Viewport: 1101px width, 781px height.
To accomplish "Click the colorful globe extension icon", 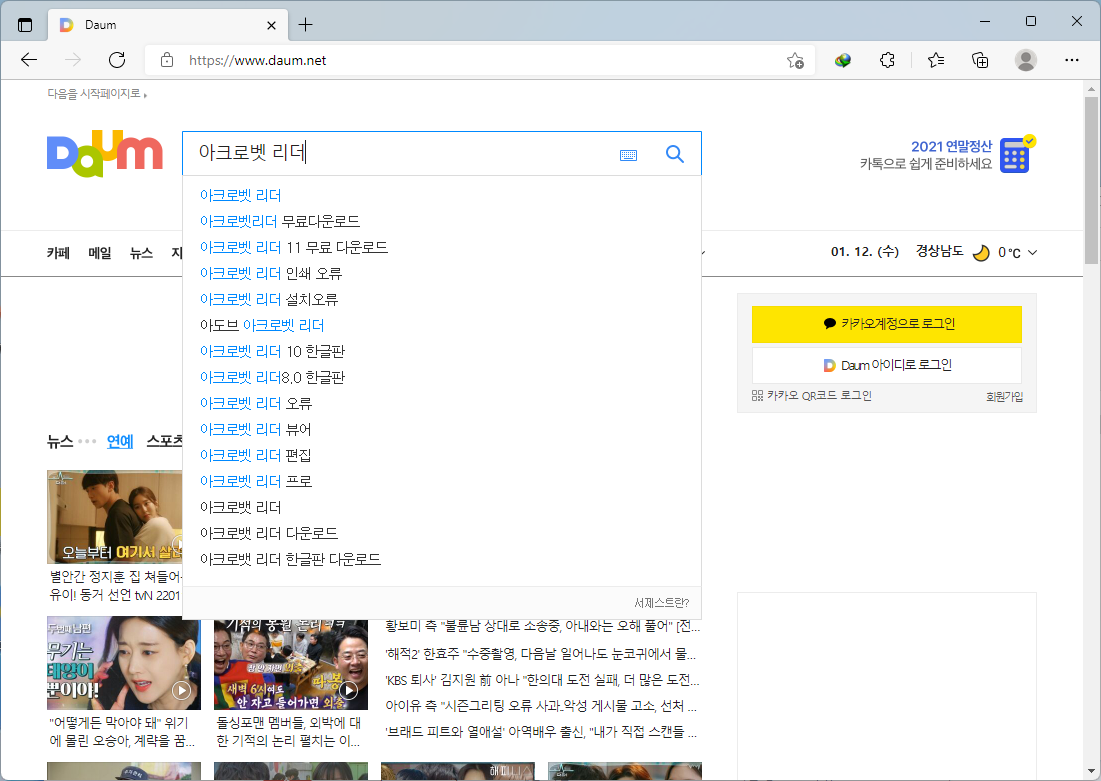I will 843,60.
